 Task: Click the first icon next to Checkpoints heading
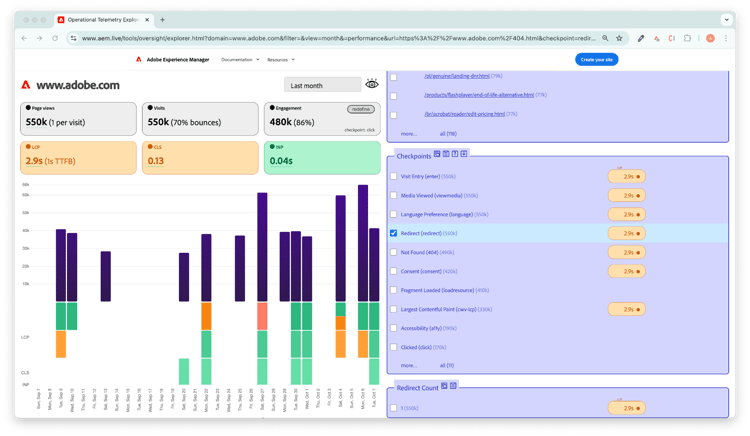point(437,154)
